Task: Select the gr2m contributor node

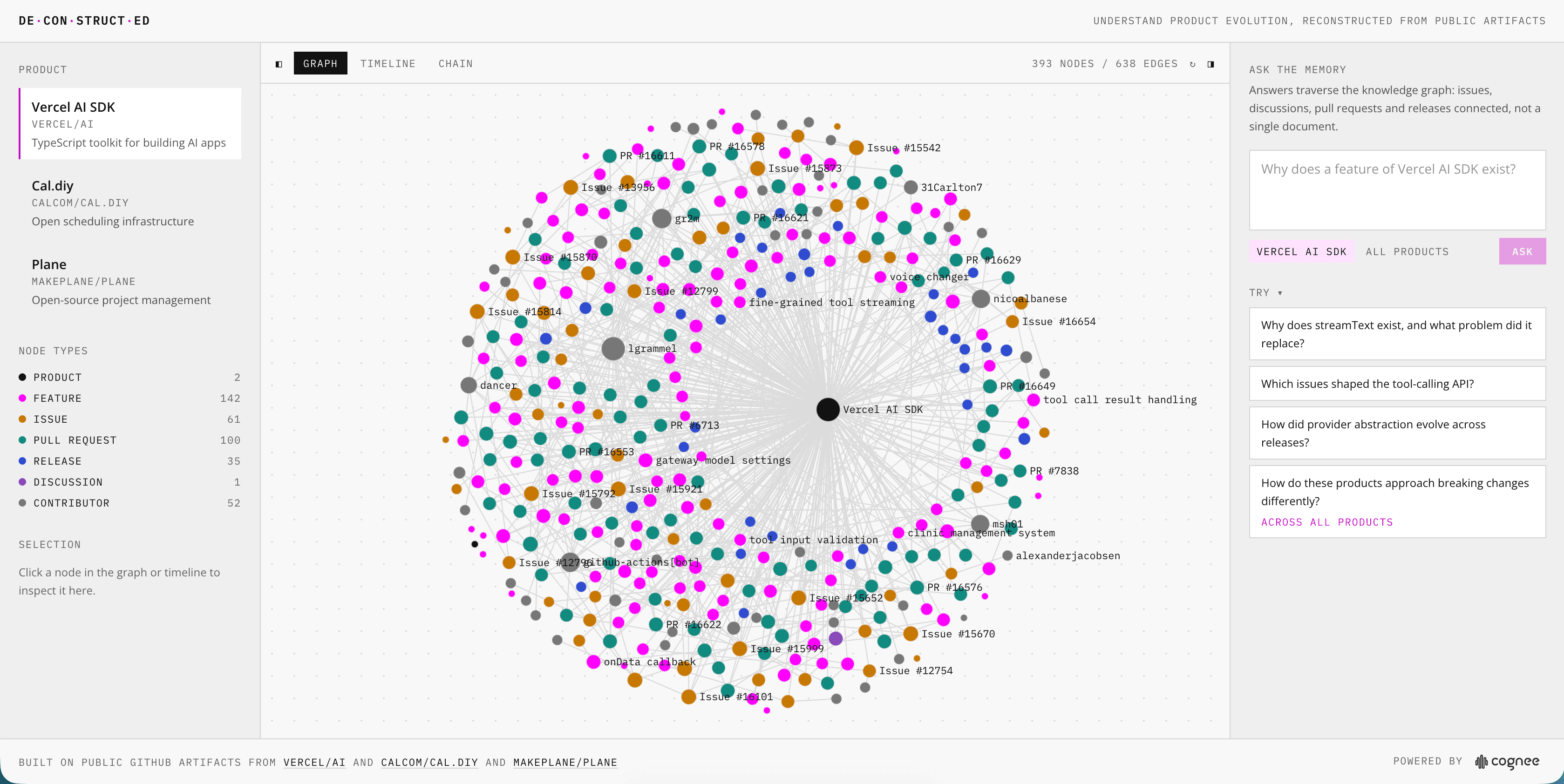Action: tap(661, 218)
